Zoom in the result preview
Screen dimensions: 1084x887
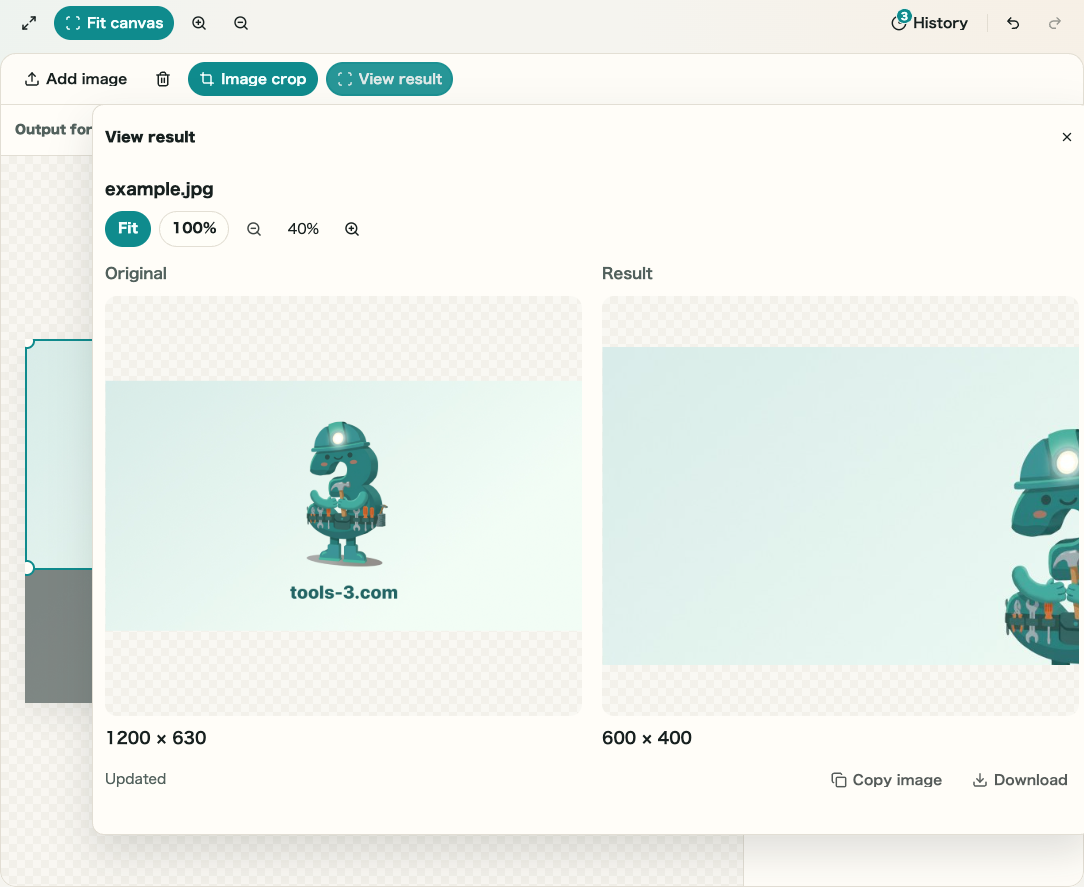(352, 229)
